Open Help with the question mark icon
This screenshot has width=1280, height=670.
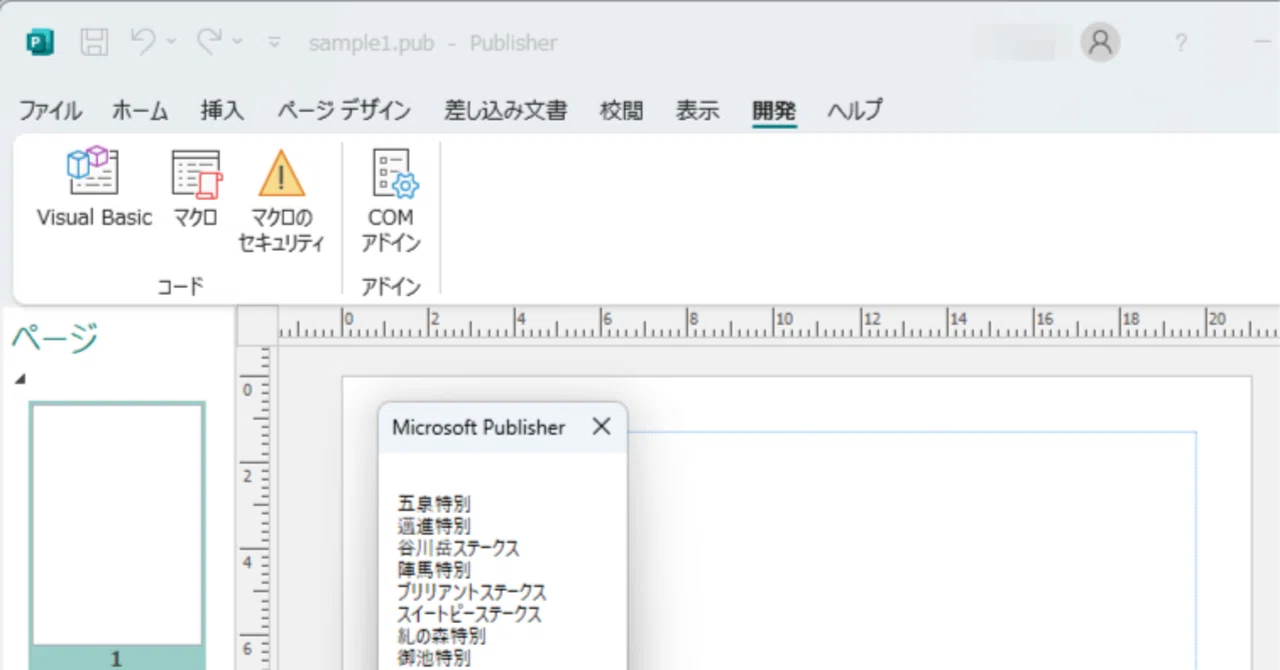click(1181, 43)
